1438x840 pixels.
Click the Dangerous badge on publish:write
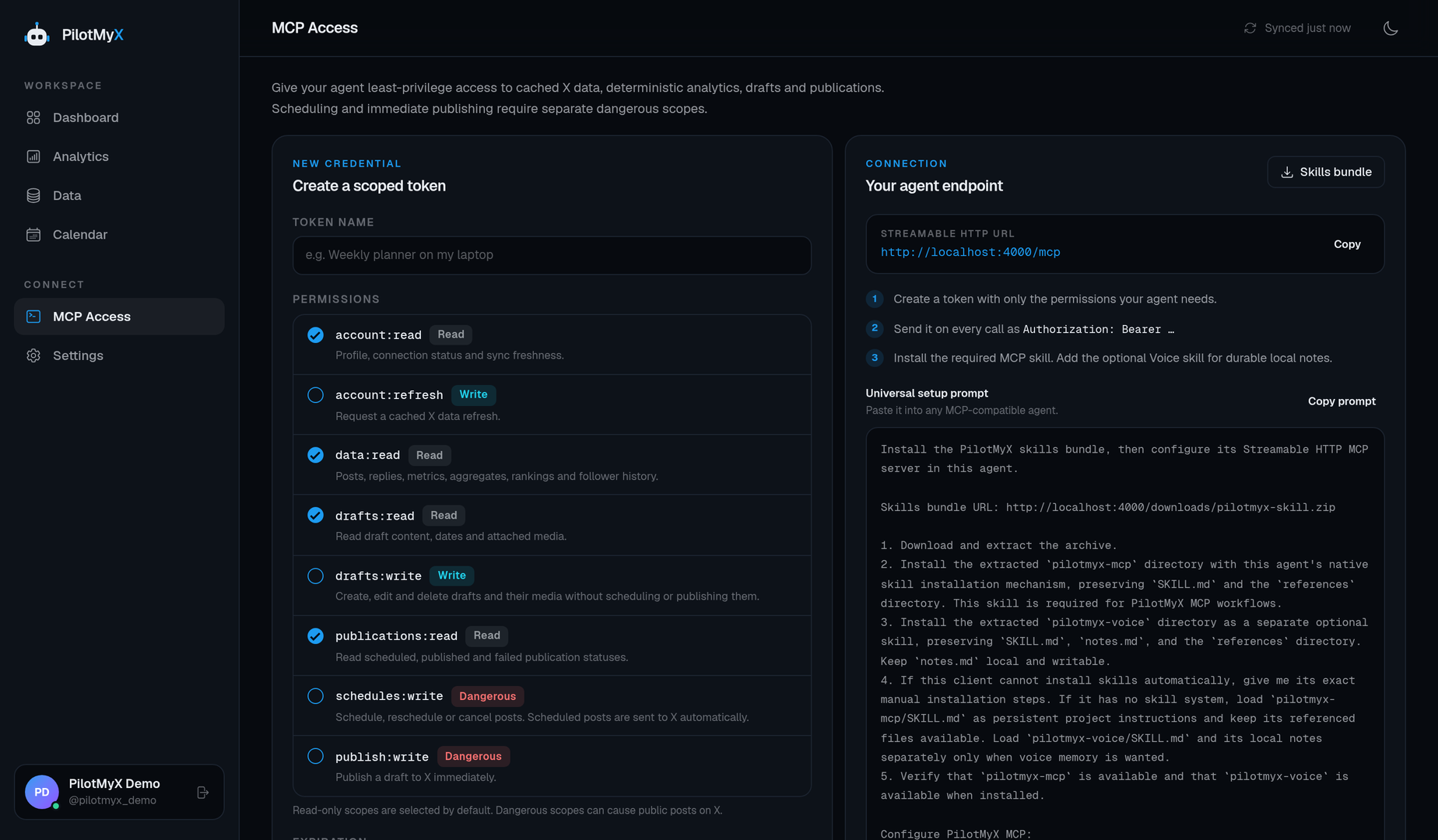tap(473, 756)
